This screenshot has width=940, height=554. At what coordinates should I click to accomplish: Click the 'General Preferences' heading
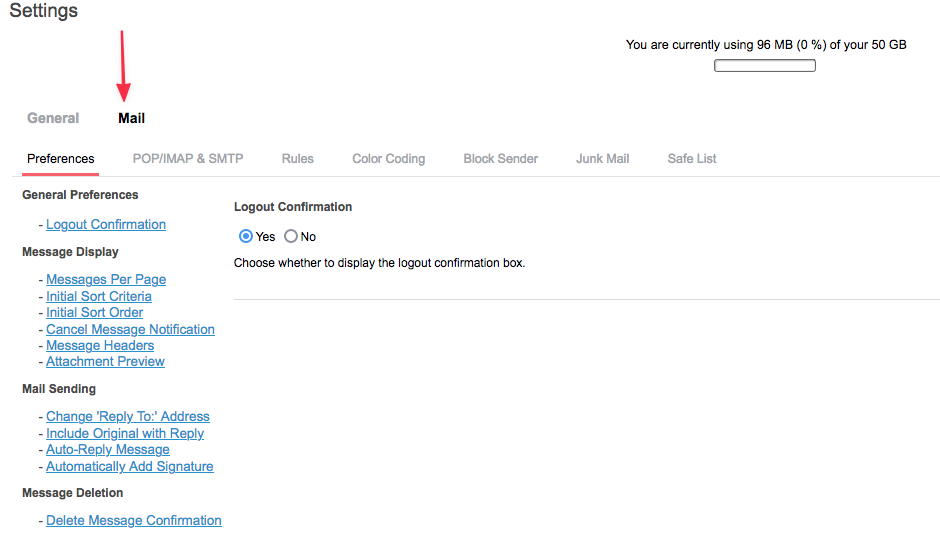[80, 195]
